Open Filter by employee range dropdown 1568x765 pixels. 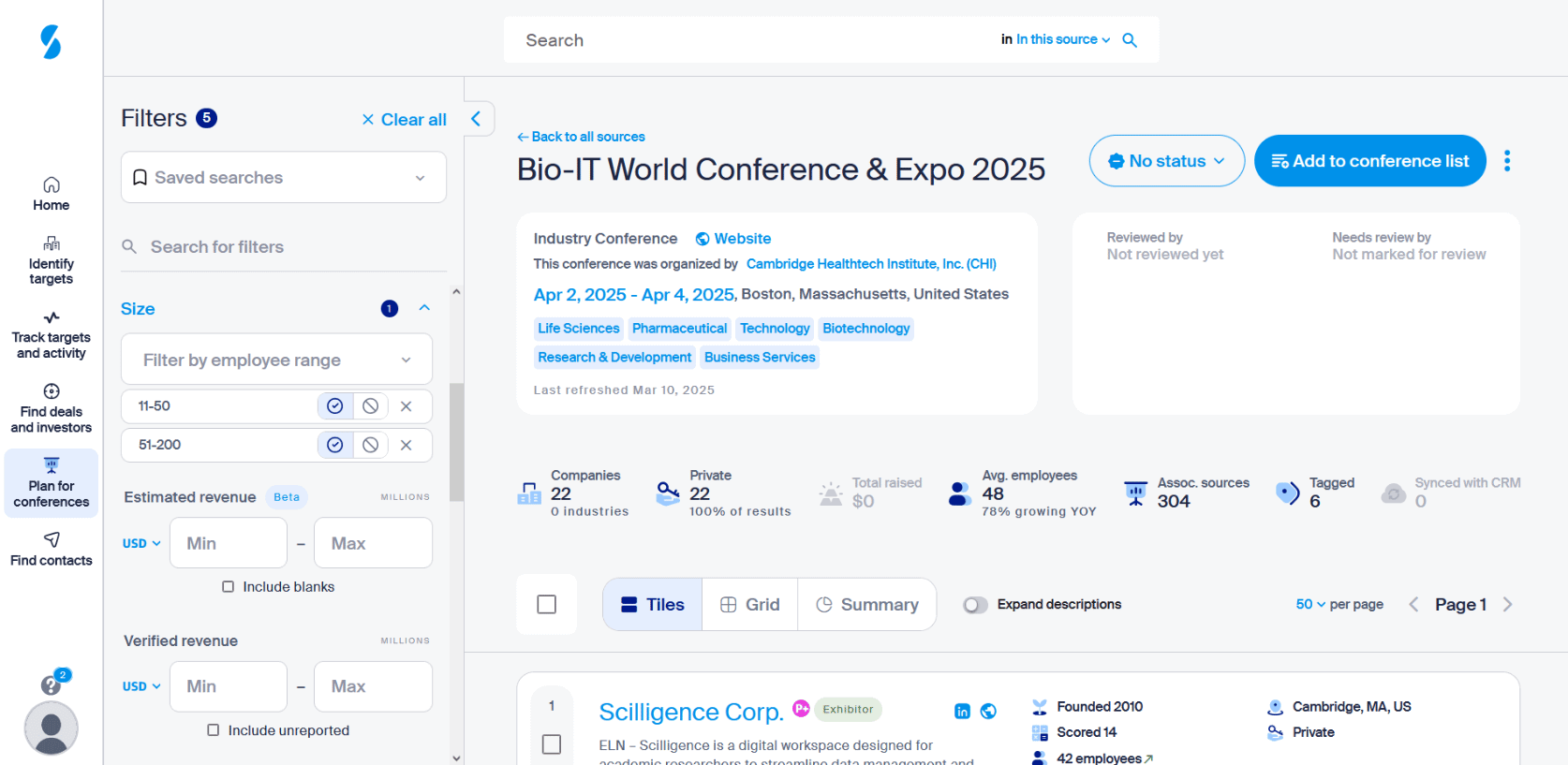276,360
